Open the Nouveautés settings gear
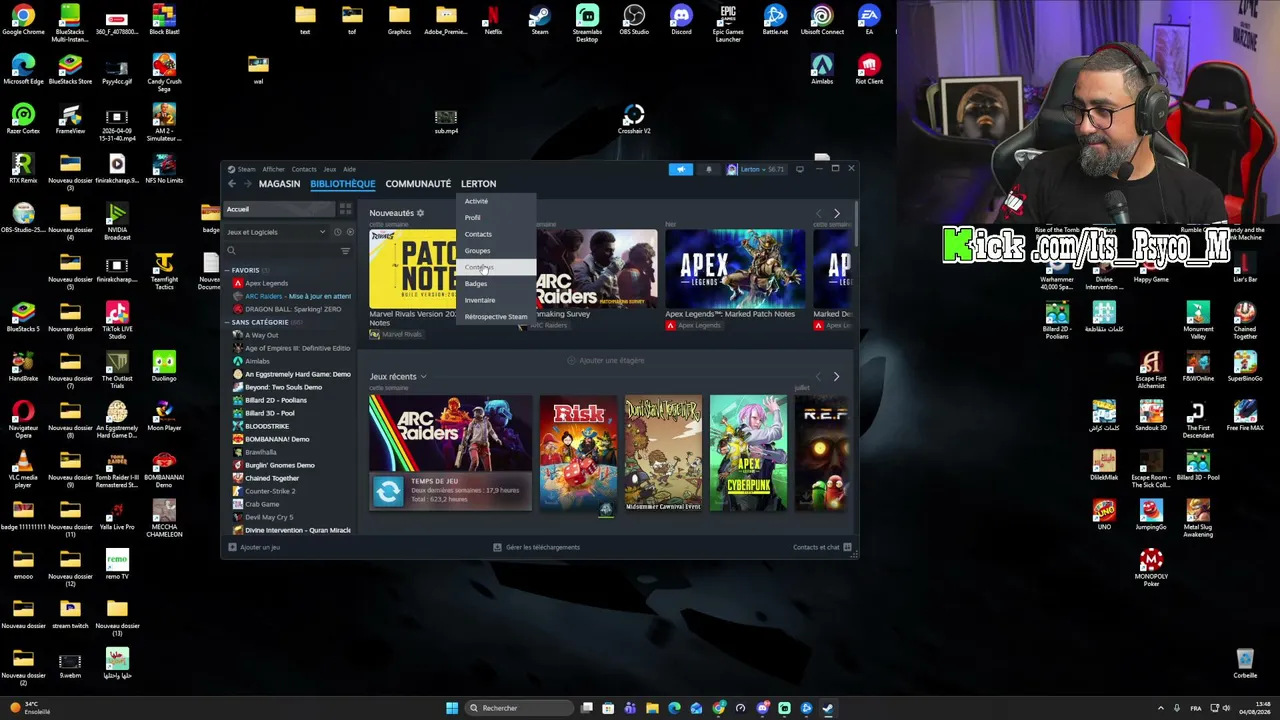The width and height of the screenshot is (1280, 720). (420, 213)
